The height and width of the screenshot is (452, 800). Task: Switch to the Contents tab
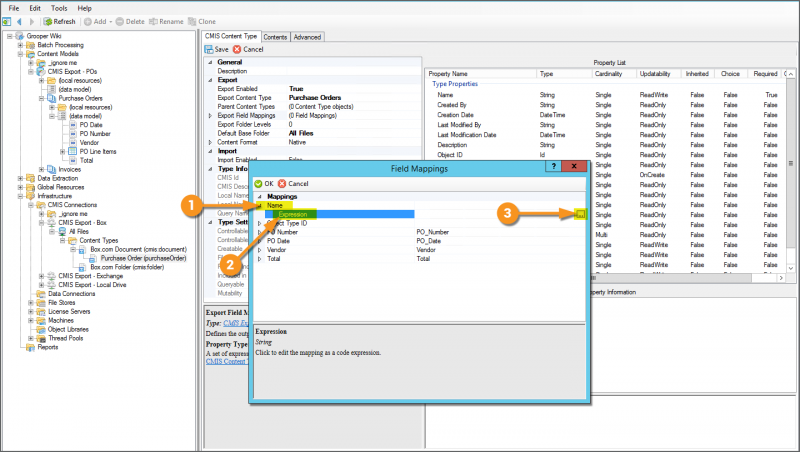pyautogui.click(x=276, y=37)
